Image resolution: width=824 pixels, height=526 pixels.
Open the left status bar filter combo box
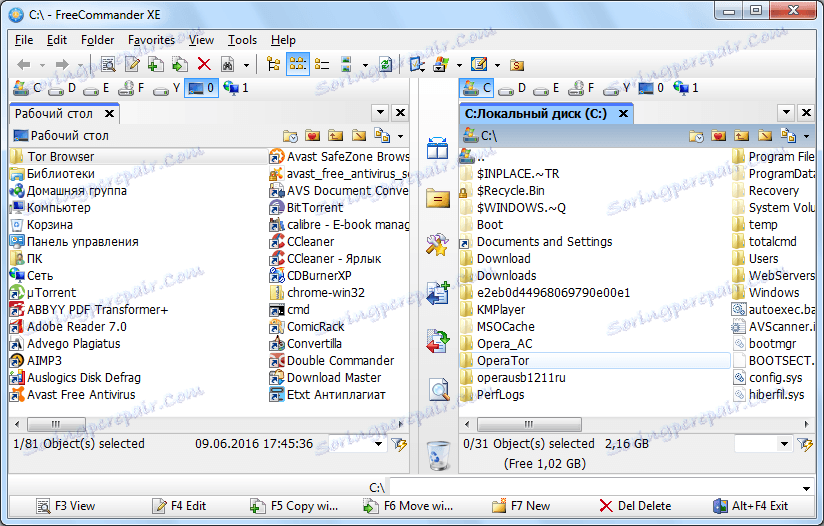tap(358, 445)
